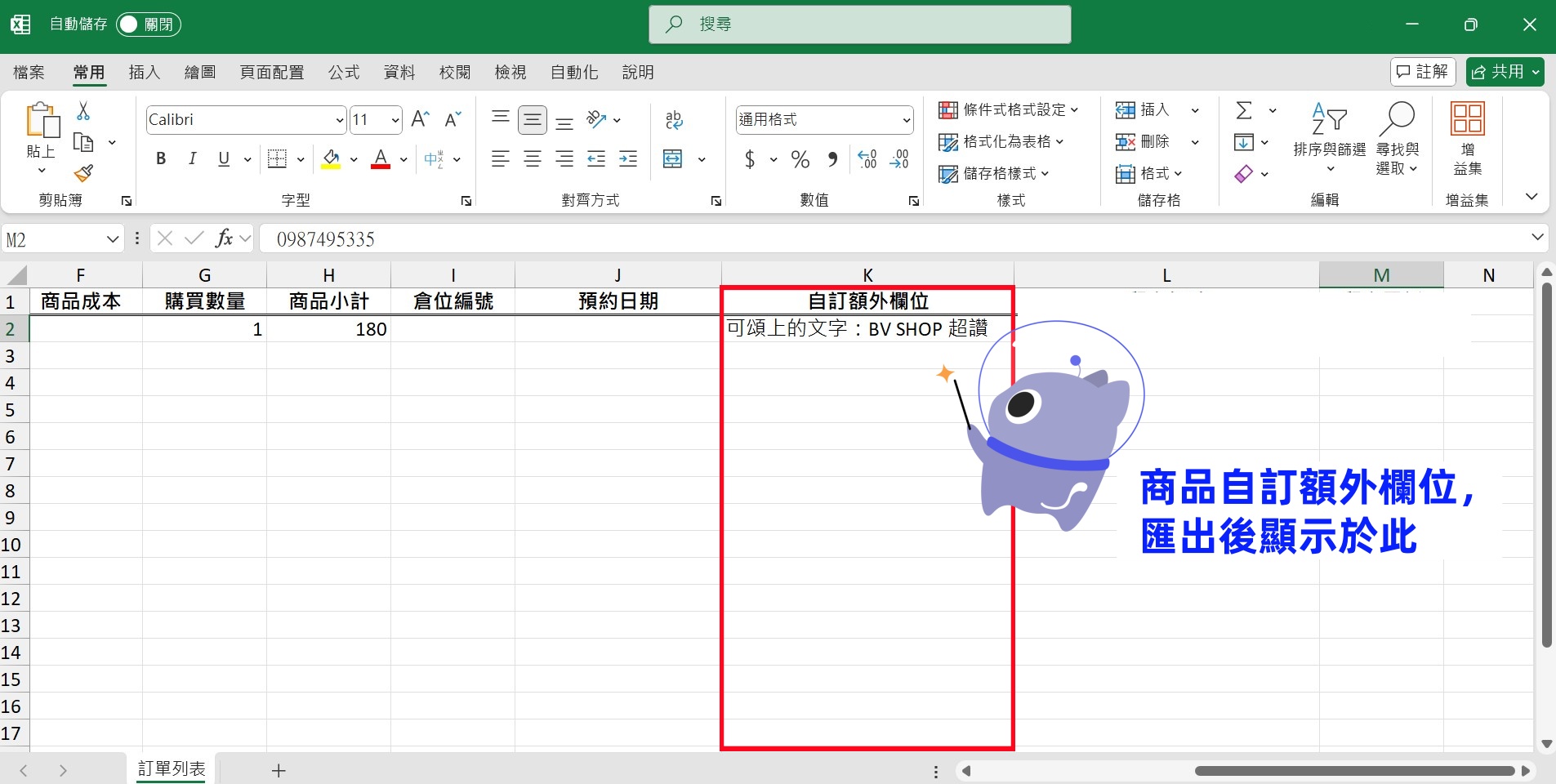1556x784 pixels.
Task: Toggle Underline formatting
Action: click(224, 158)
